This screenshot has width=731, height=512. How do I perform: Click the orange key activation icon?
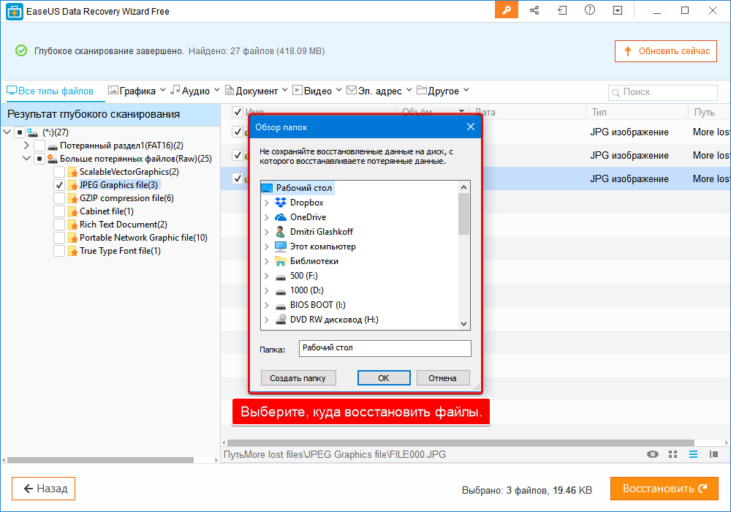pos(506,10)
